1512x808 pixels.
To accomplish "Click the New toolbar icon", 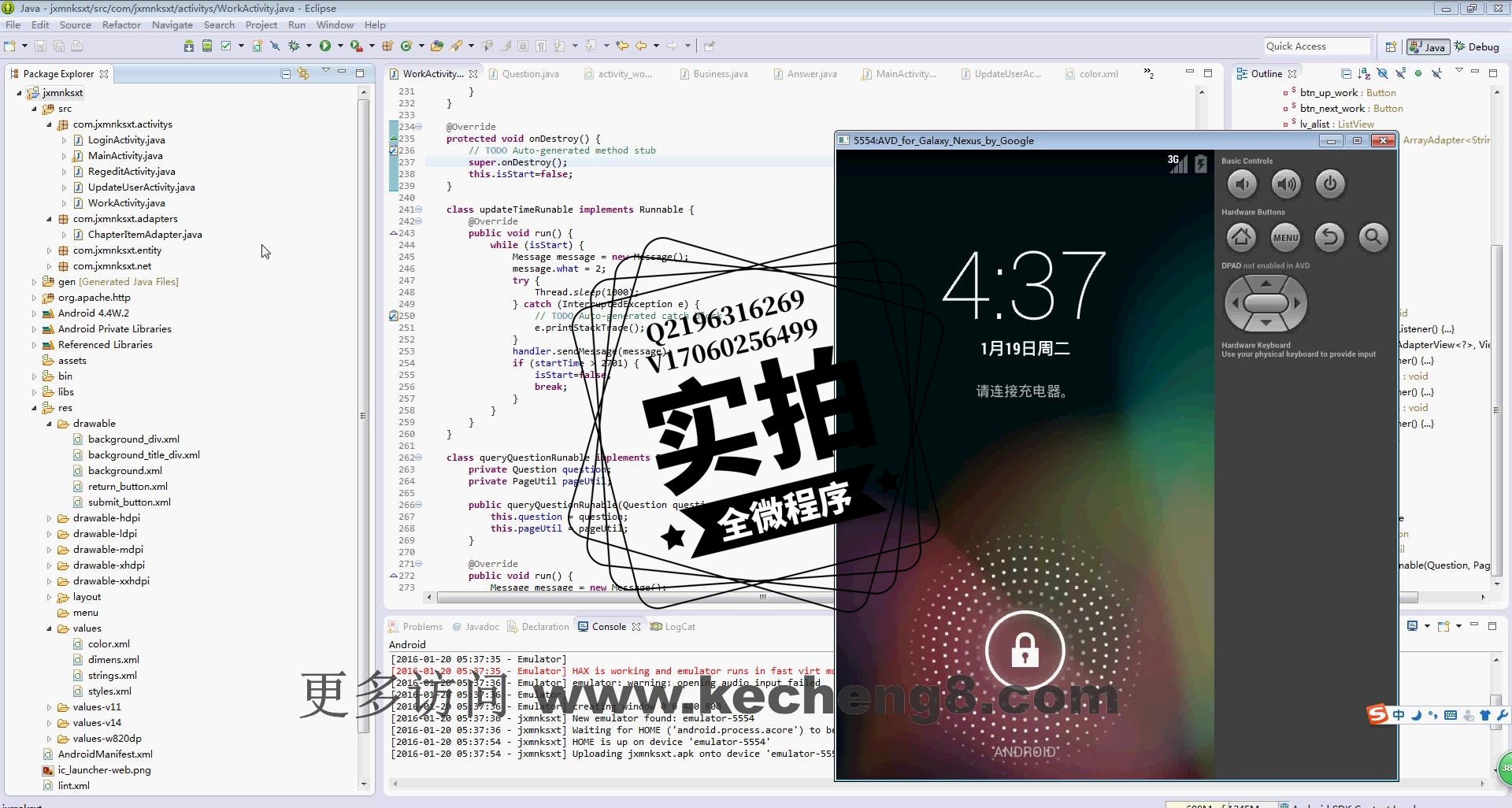I will pyautogui.click(x=9, y=46).
